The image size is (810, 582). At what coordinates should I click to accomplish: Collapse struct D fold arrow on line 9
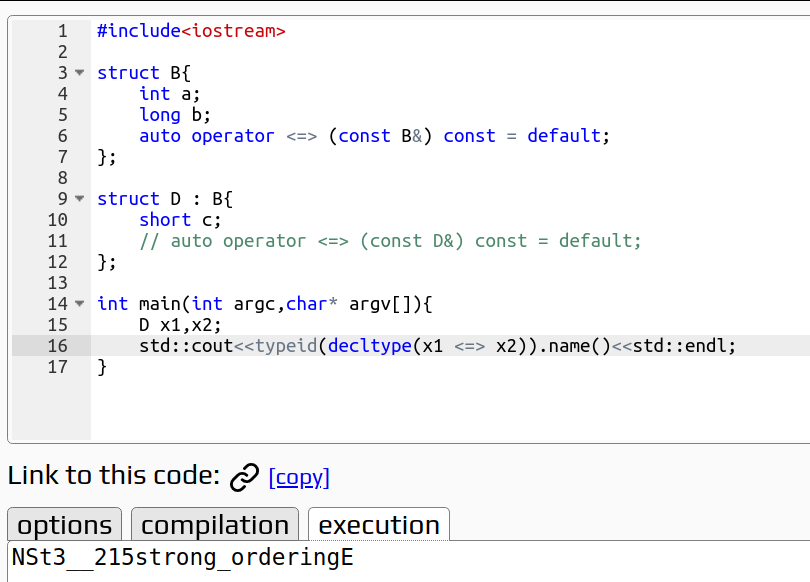[x=80, y=198]
